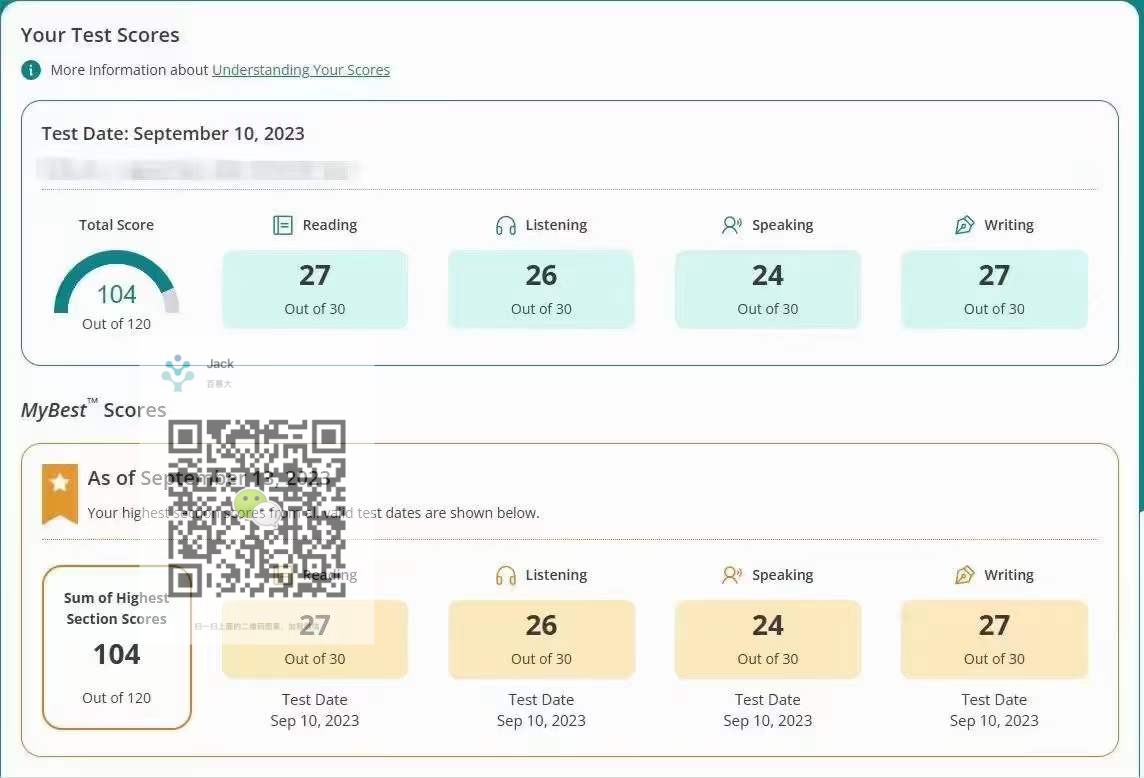The width and height of the screenshot is (1144, 778).
Task: Select the MyBest Reading score card
Action: pos(314,639)
